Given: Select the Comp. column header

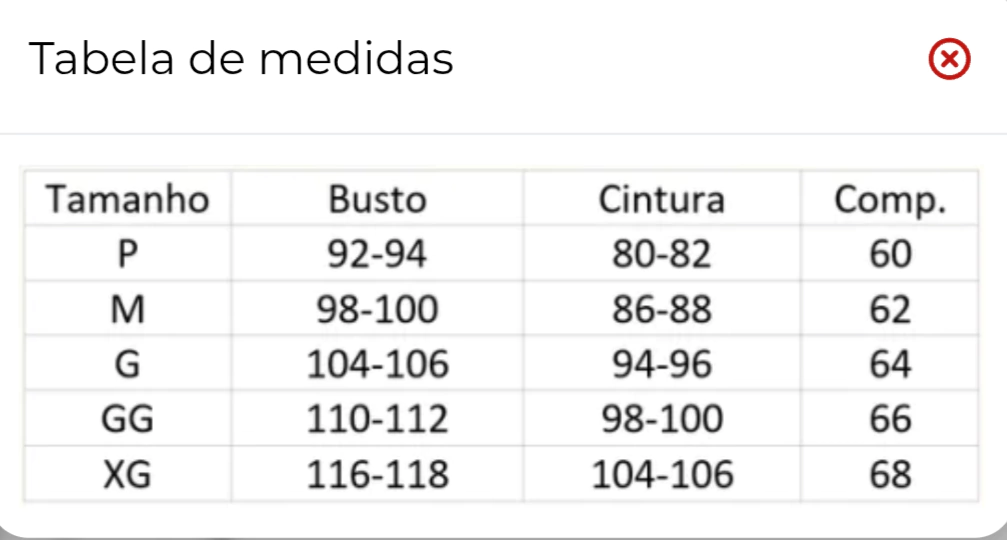Looking at the screenshot, I should pyautogui.click(x=890, y=200).
